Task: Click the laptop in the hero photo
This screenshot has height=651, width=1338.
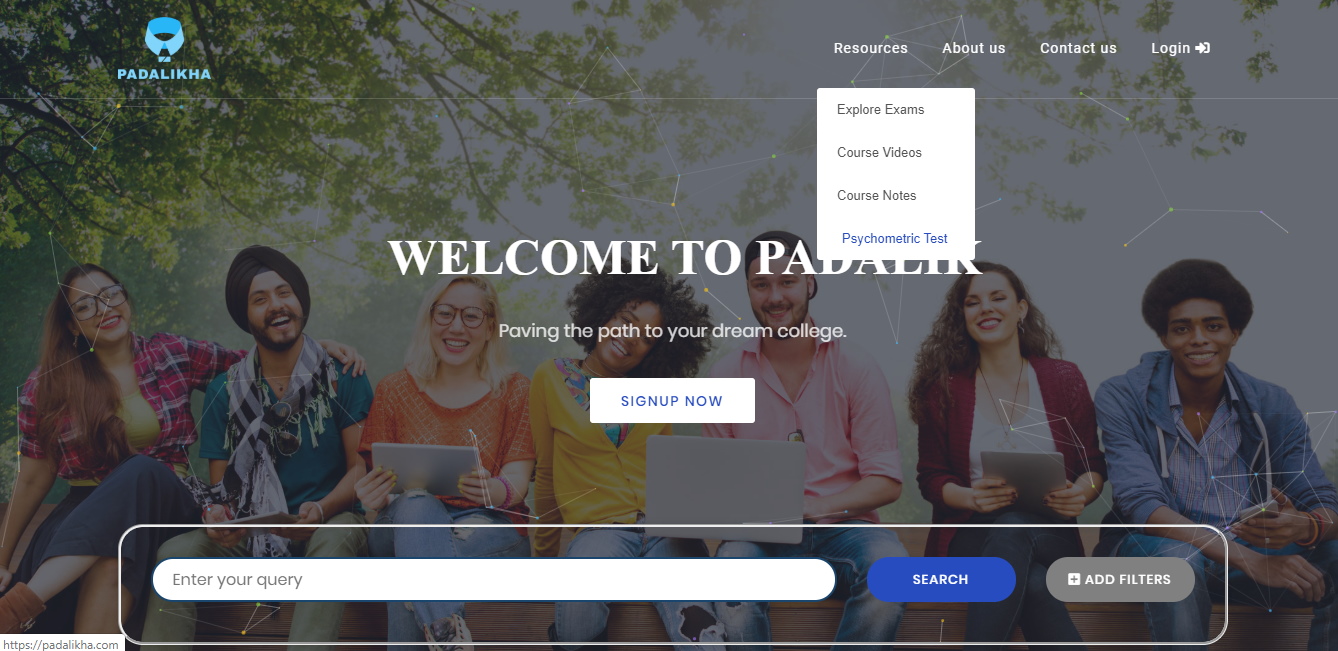Action: pos(725,488)
